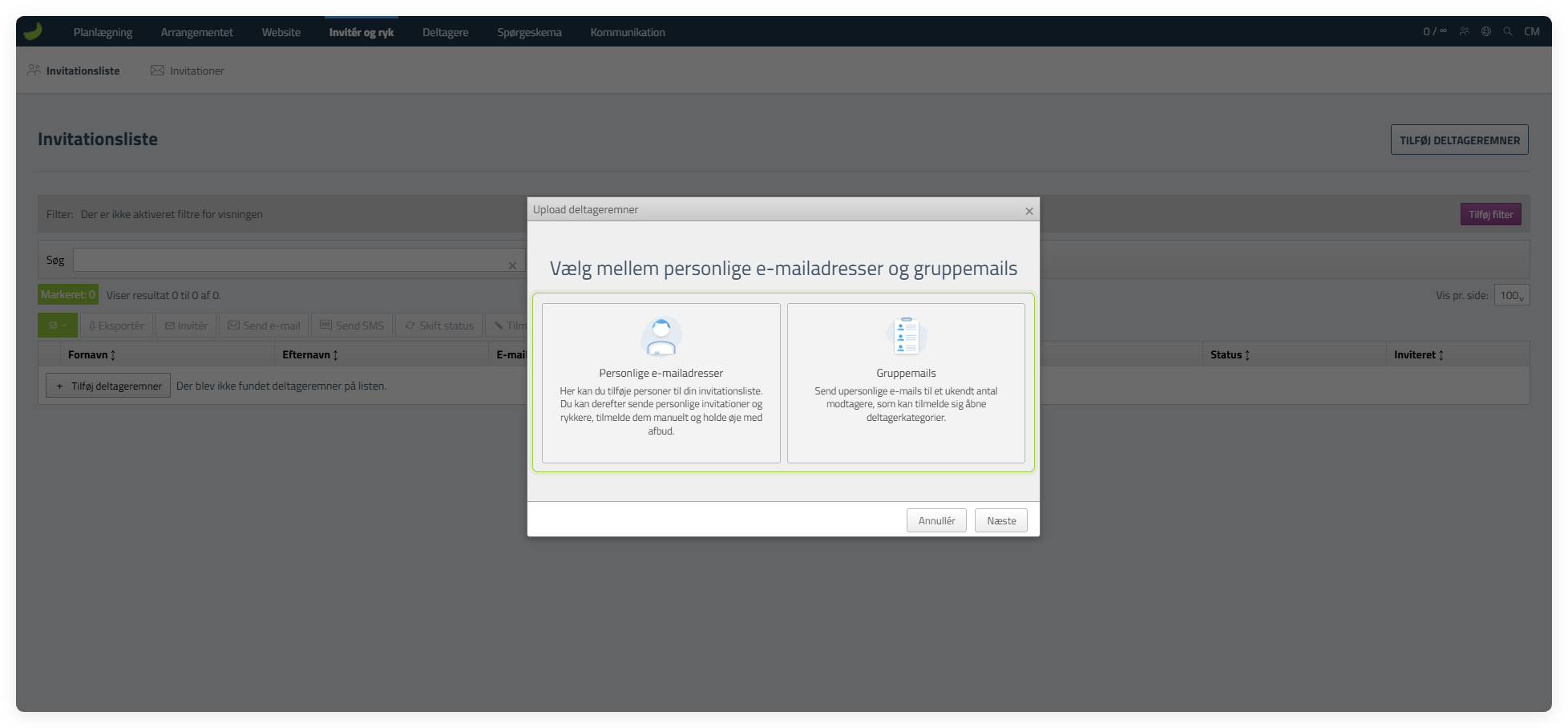This screenshot has height=728, width=1568.
Task: Click in the Søg input field
Action: point(300,260)
